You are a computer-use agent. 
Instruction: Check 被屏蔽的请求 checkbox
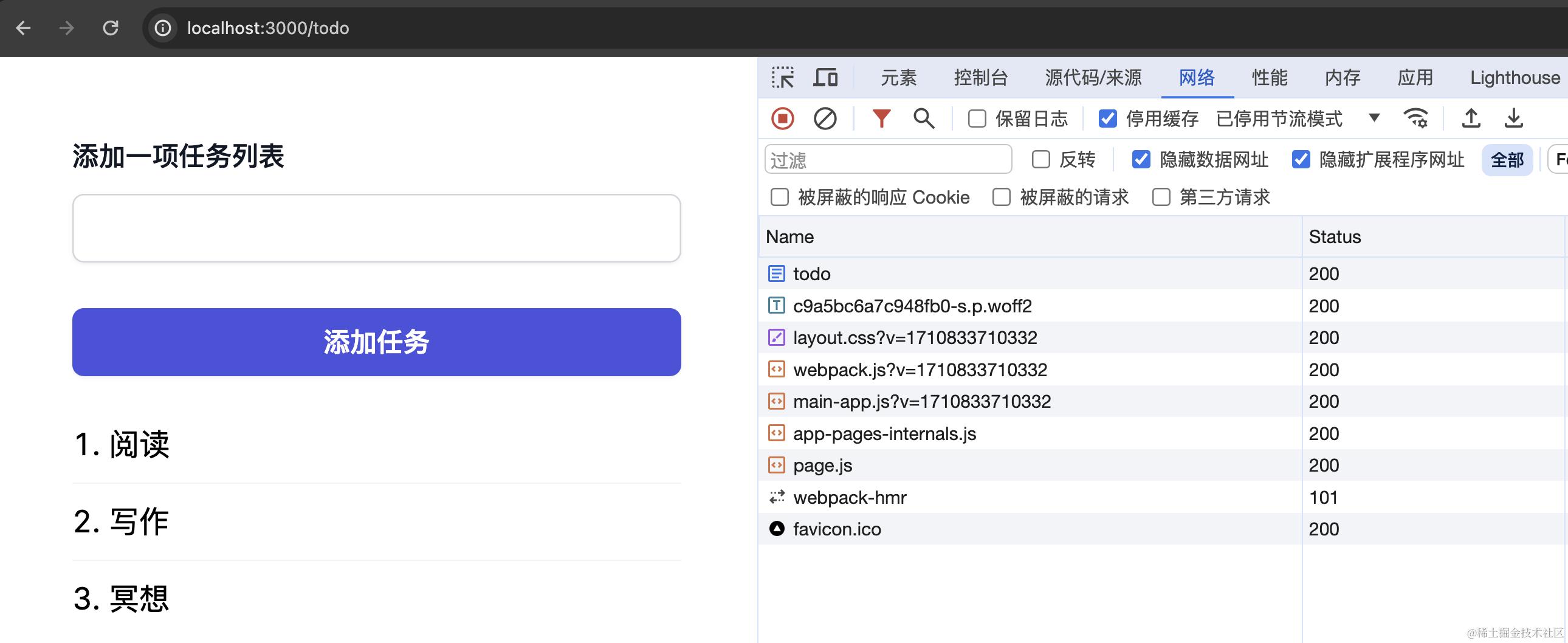pyautogui.click(x=1002, y=198)
